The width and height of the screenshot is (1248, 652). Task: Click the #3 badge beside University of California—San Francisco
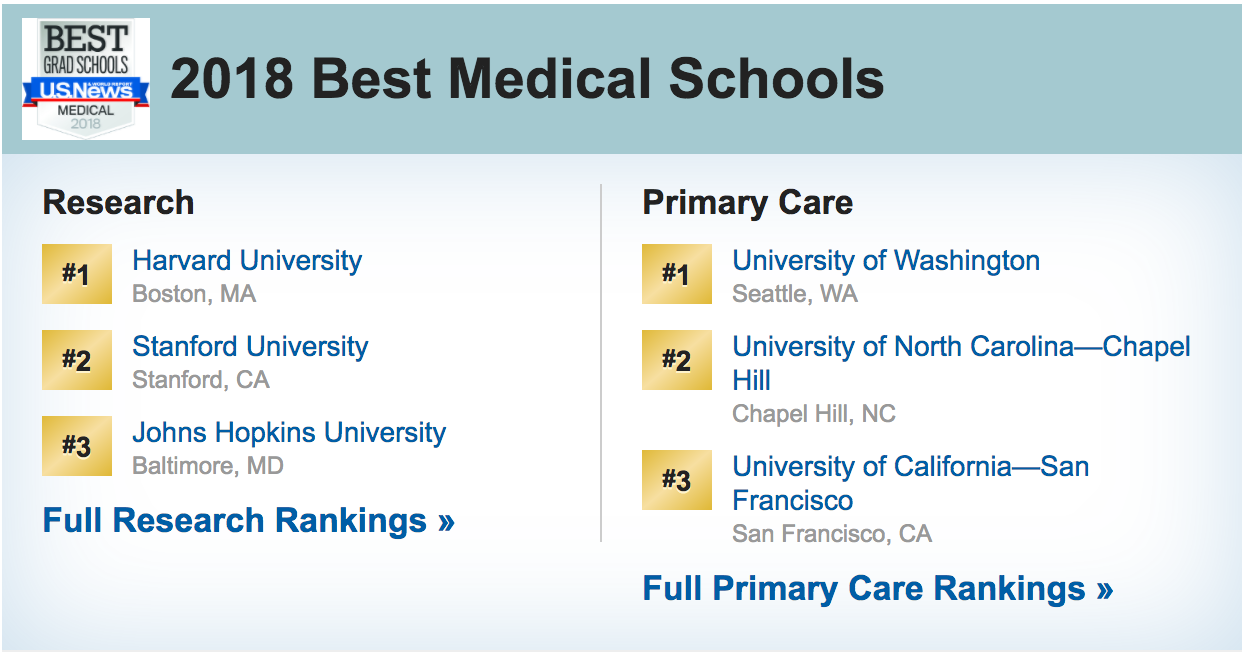677,480
